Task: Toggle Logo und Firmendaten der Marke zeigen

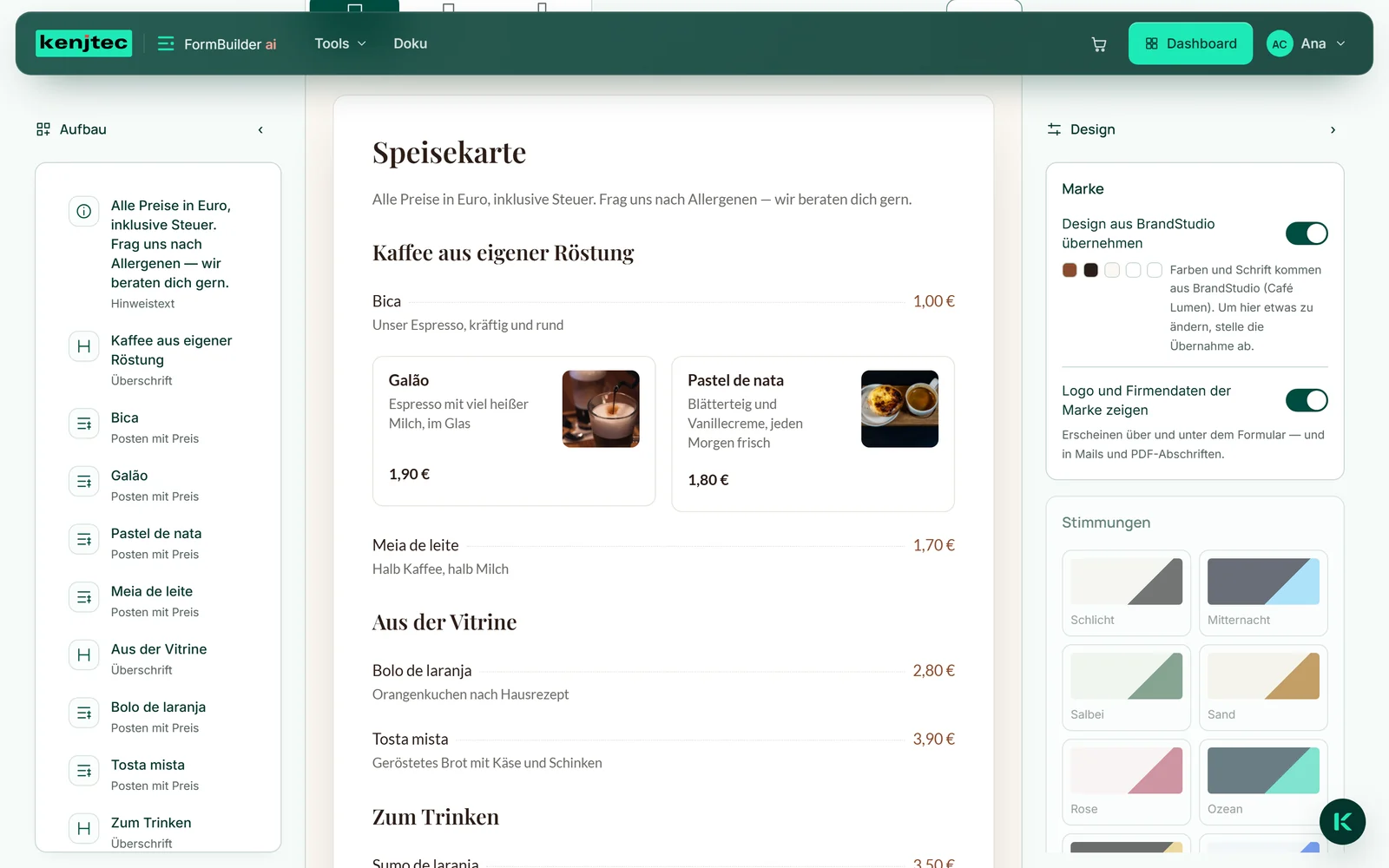Action: coord(1307,400)
